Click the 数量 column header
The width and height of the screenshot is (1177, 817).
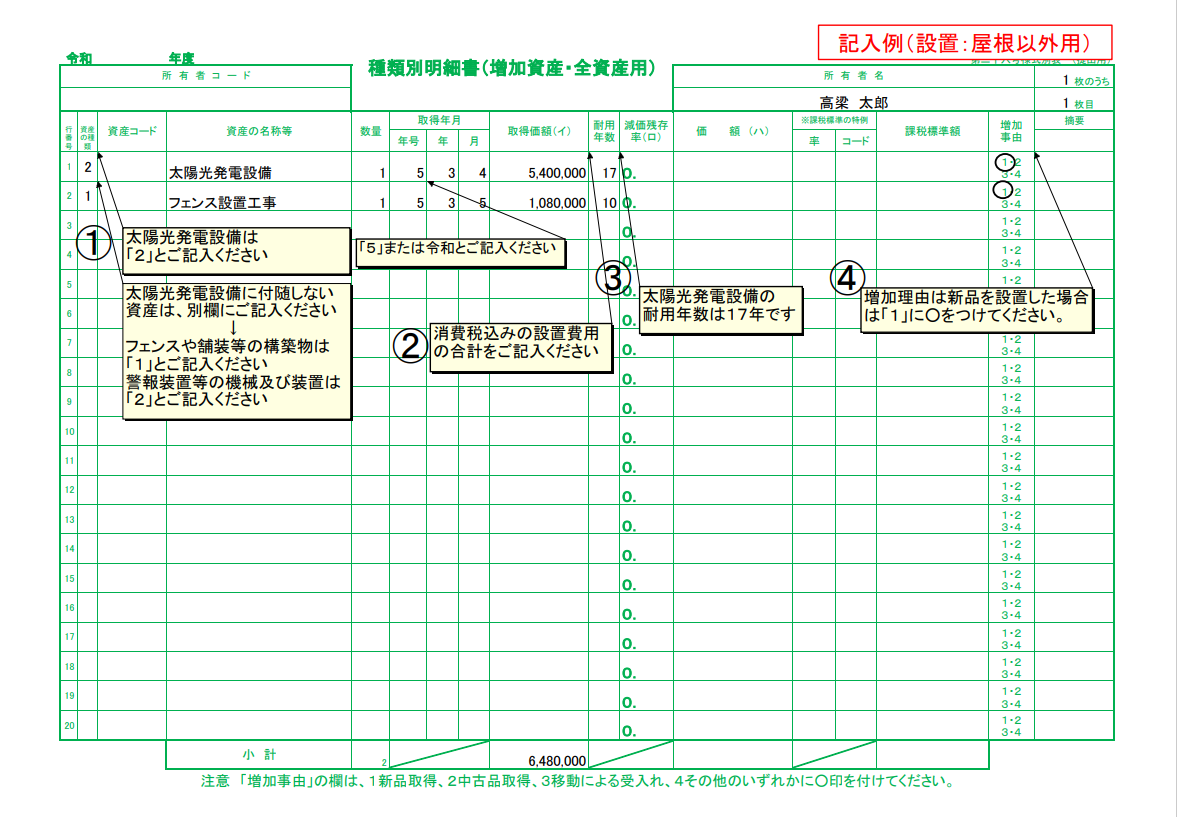click(x=370, y=131)
